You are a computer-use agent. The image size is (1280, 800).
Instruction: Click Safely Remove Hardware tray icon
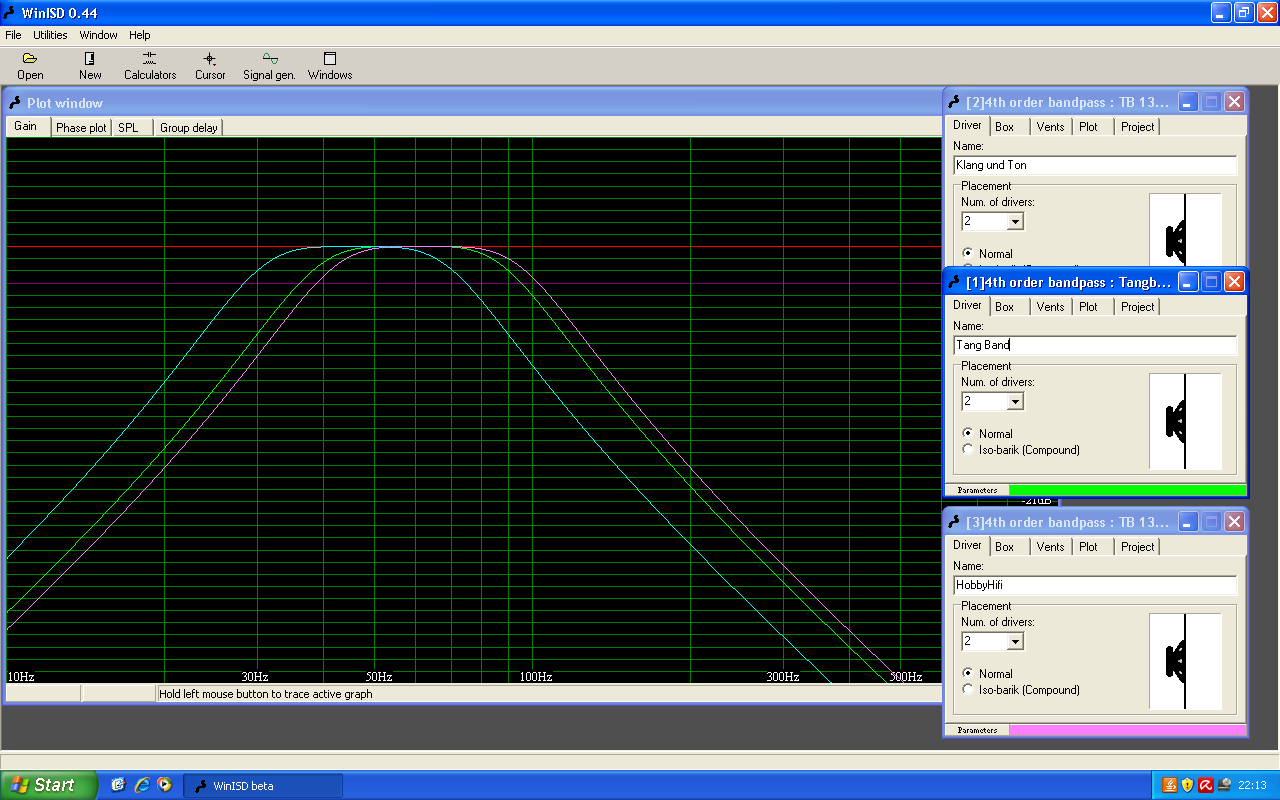(1224, 785)
